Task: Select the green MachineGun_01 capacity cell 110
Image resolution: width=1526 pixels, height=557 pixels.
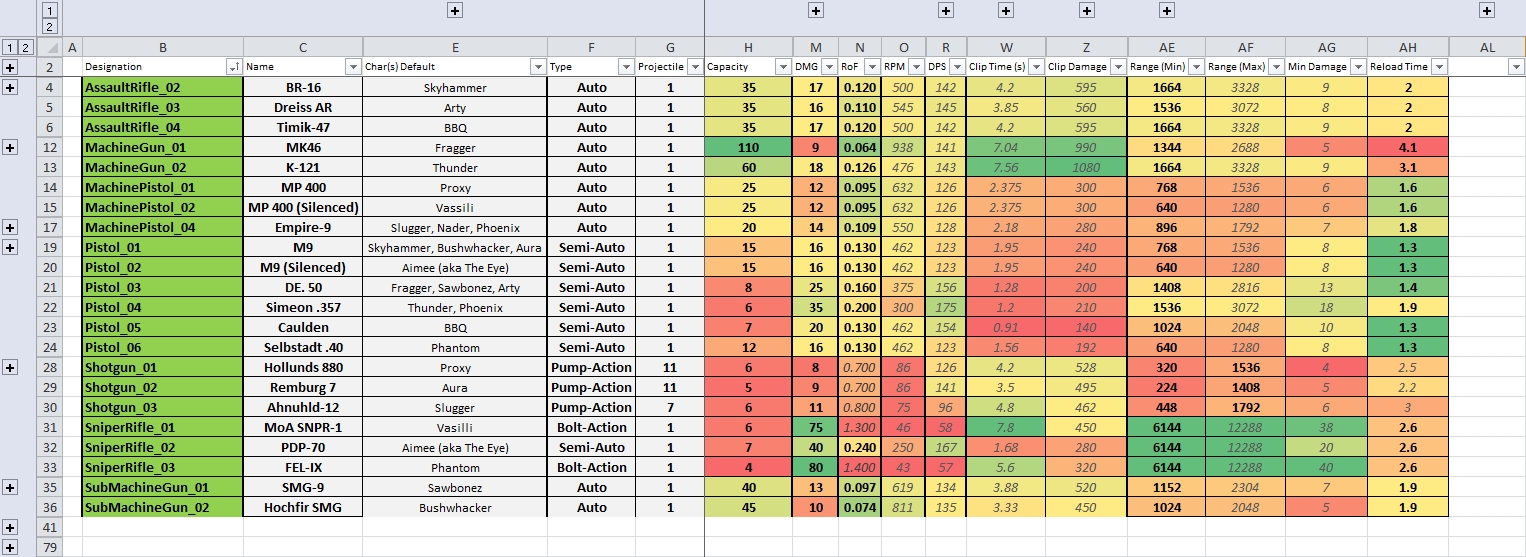Action: click(749, 148)
